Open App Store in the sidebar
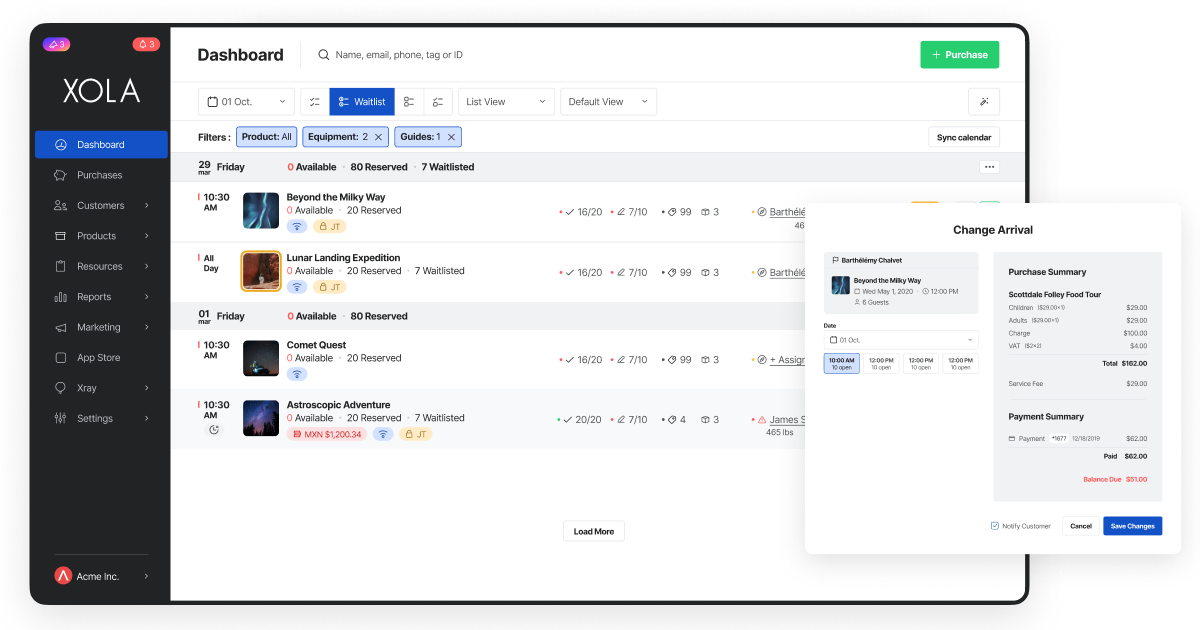The width and height of the screenshot is (1200, 630). tap(101, 358)
